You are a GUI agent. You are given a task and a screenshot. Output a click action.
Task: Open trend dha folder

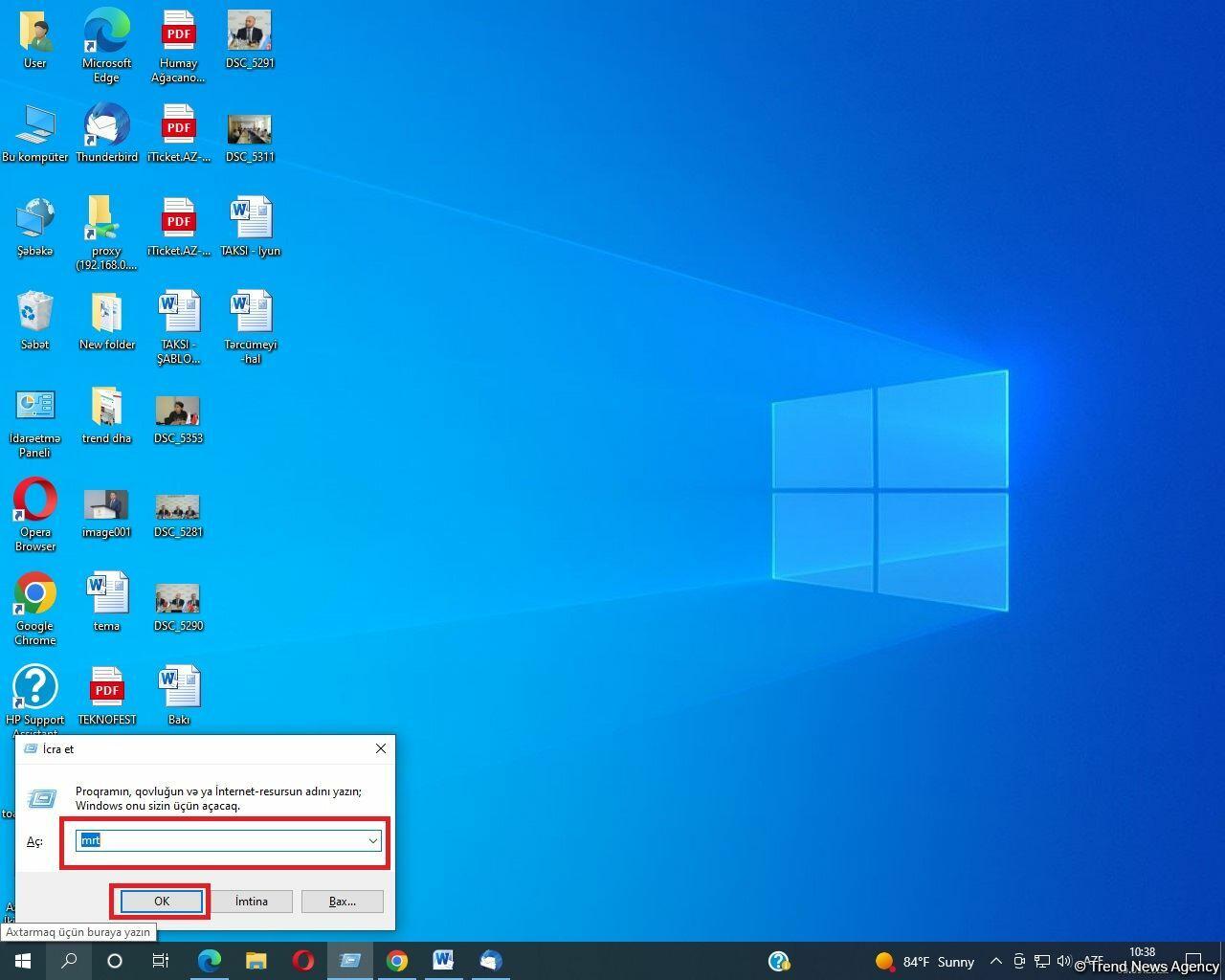pyautogui.click(x=106, y=415)
